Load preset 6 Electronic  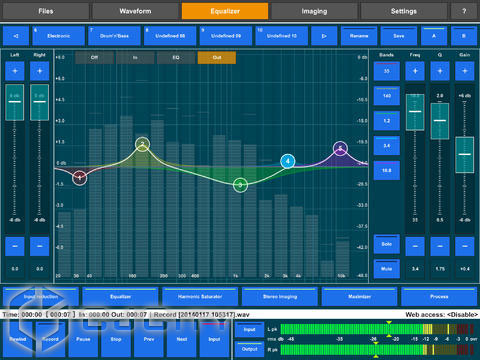[59, 36]
